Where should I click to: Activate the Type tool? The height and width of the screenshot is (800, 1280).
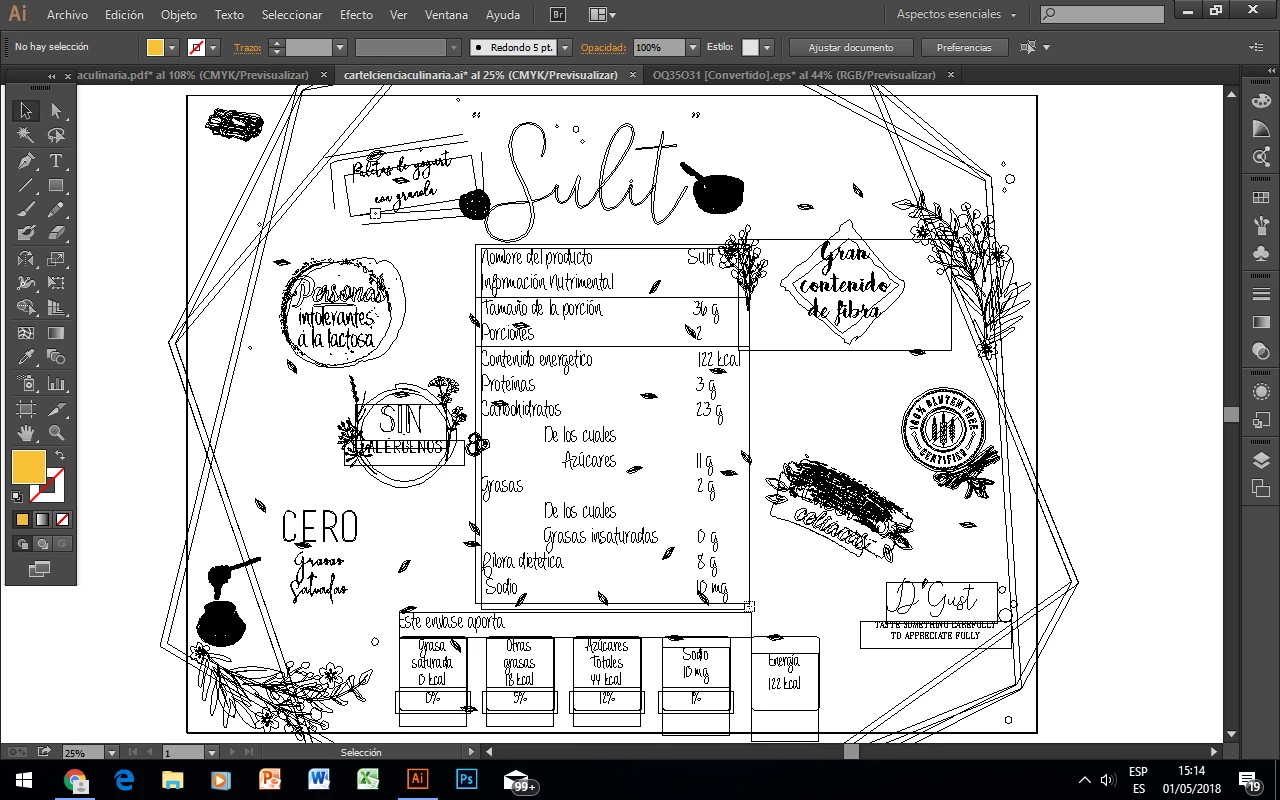click(x=56, y=161)
